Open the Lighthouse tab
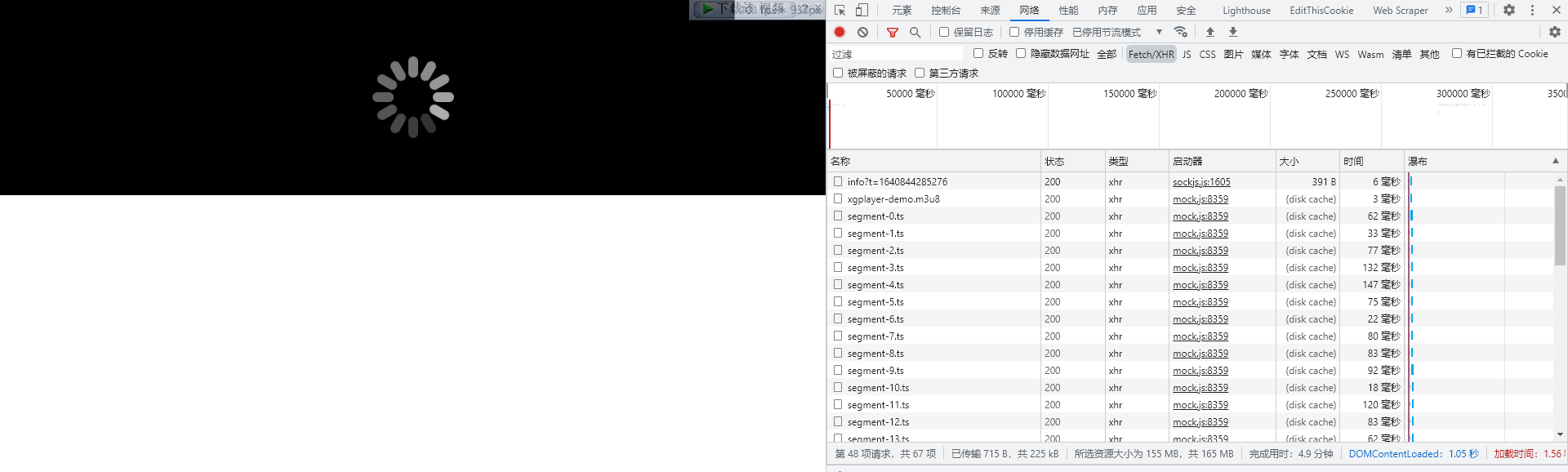 coord(1246,10)
